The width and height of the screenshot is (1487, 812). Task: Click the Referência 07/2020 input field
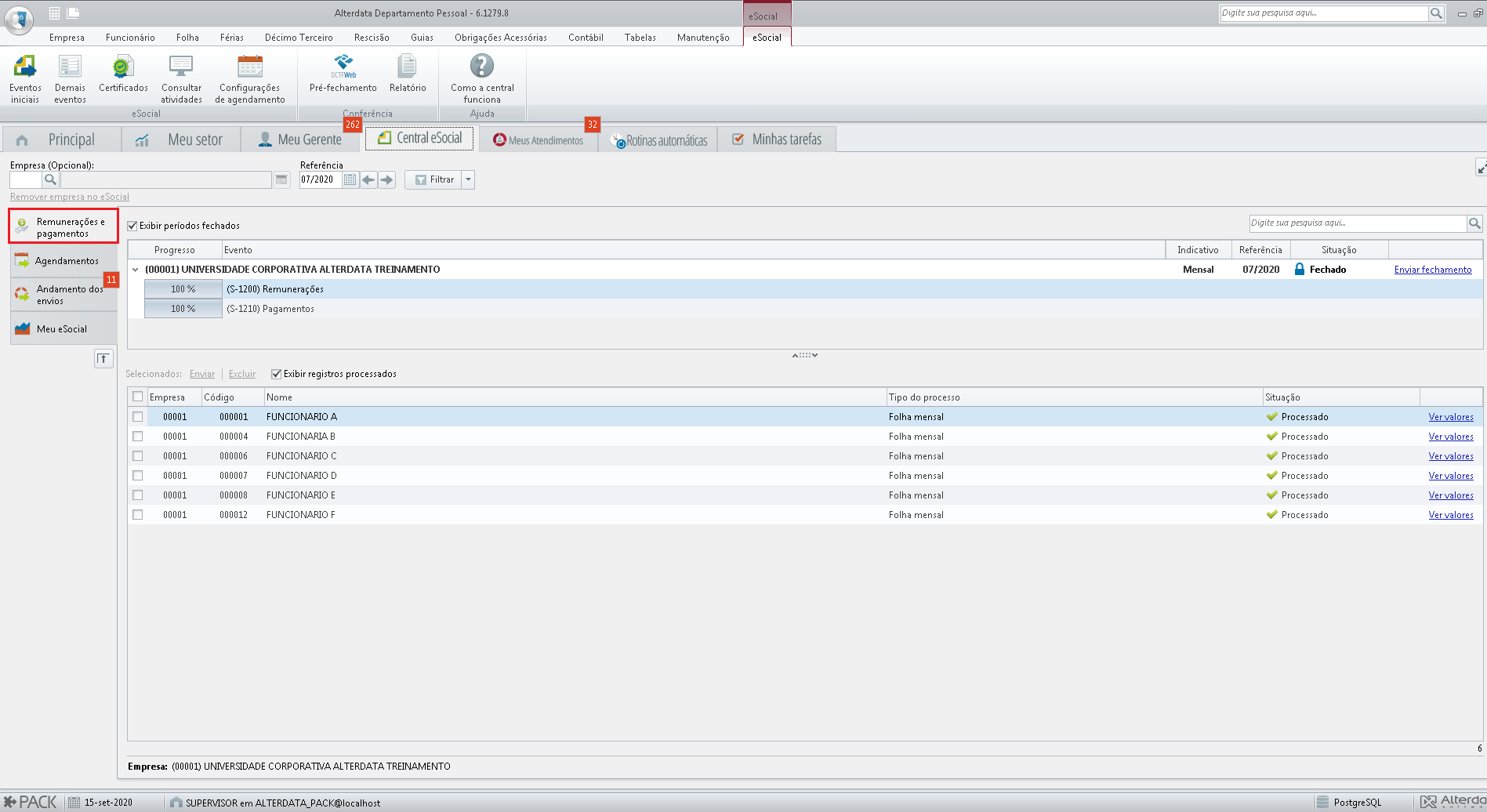tap(321, 179)
